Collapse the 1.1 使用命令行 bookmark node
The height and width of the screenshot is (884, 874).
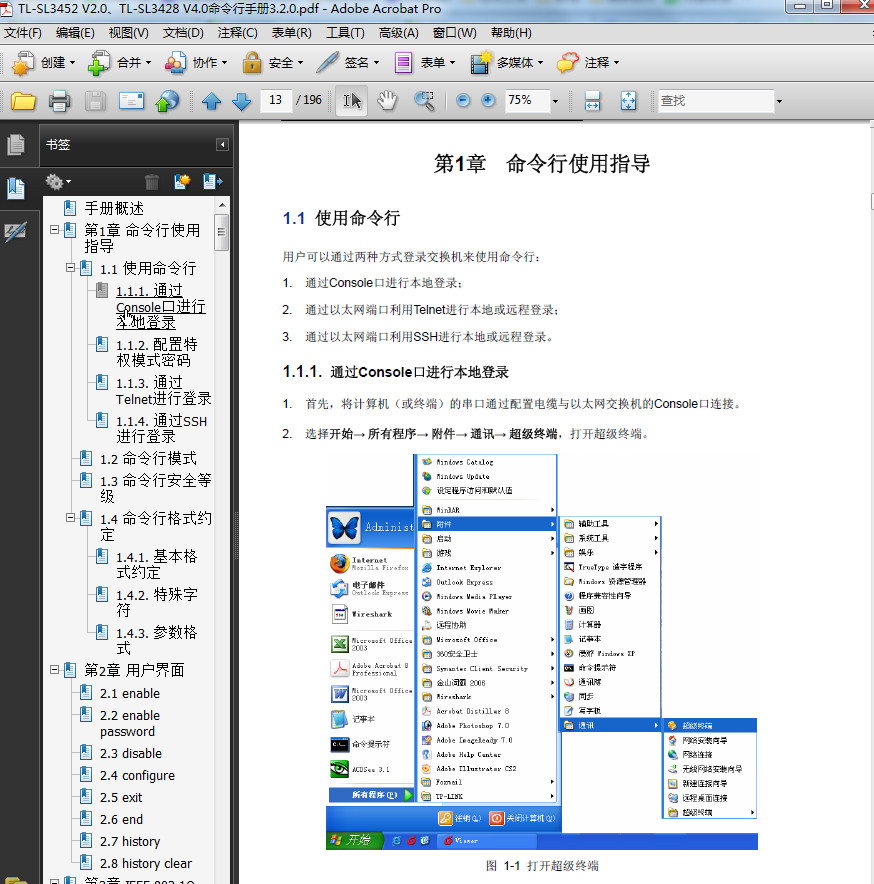point(70,268)
